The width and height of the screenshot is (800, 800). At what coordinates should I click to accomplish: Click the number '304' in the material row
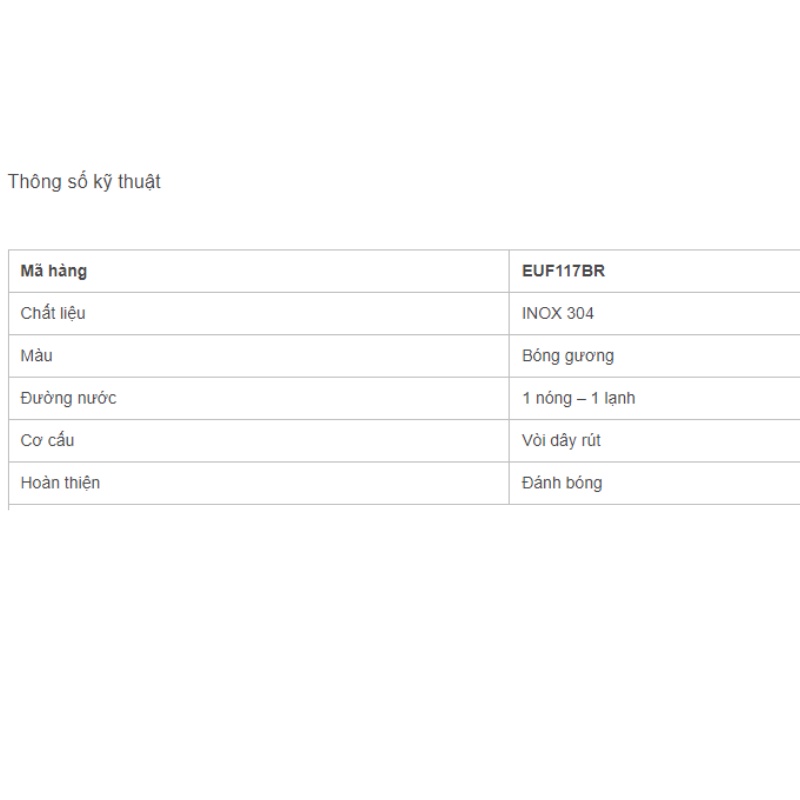point(580,313)
